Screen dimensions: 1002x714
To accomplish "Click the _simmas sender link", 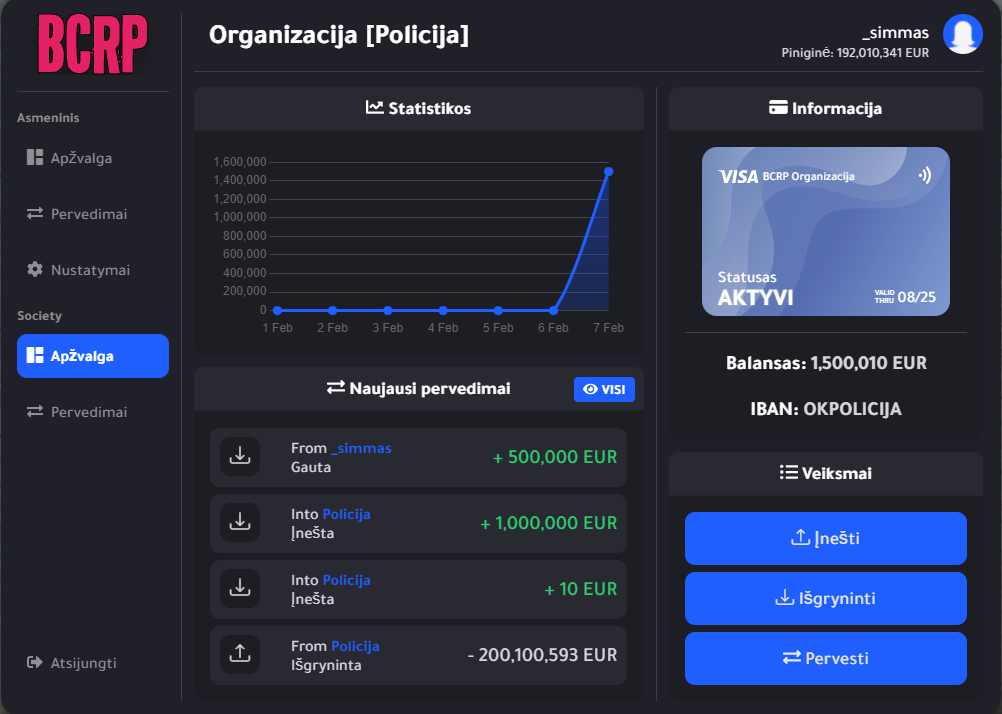I will click(361, 449).
